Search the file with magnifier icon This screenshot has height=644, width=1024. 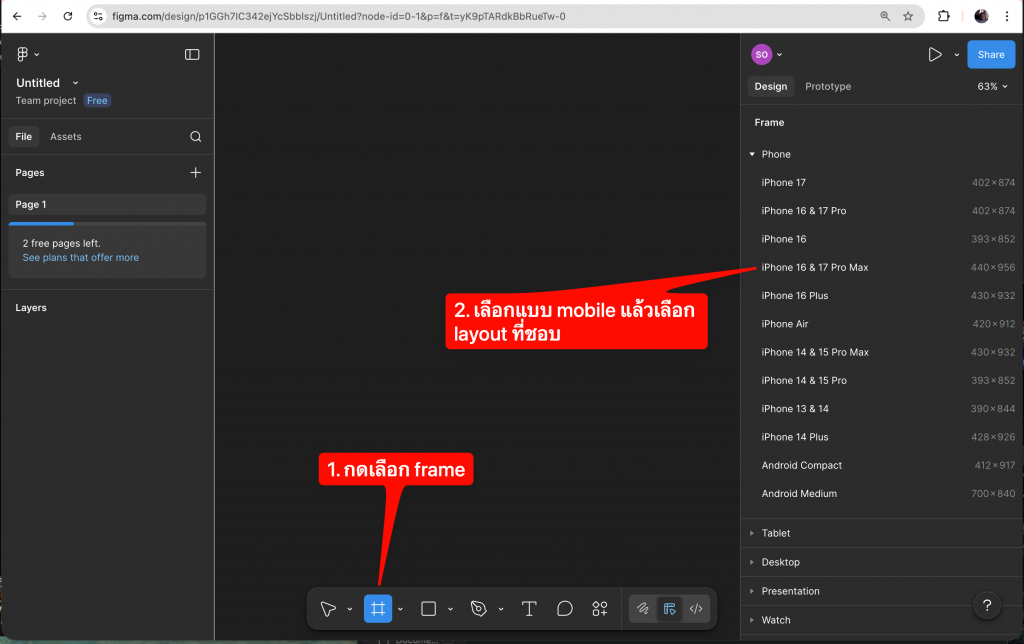coord(196,137)
